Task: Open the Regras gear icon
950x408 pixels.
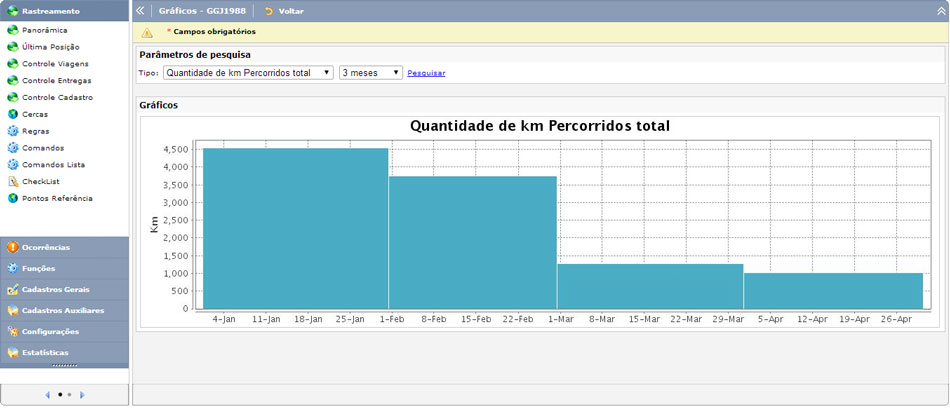Action: pyautogui.click(x=13, y=131)
